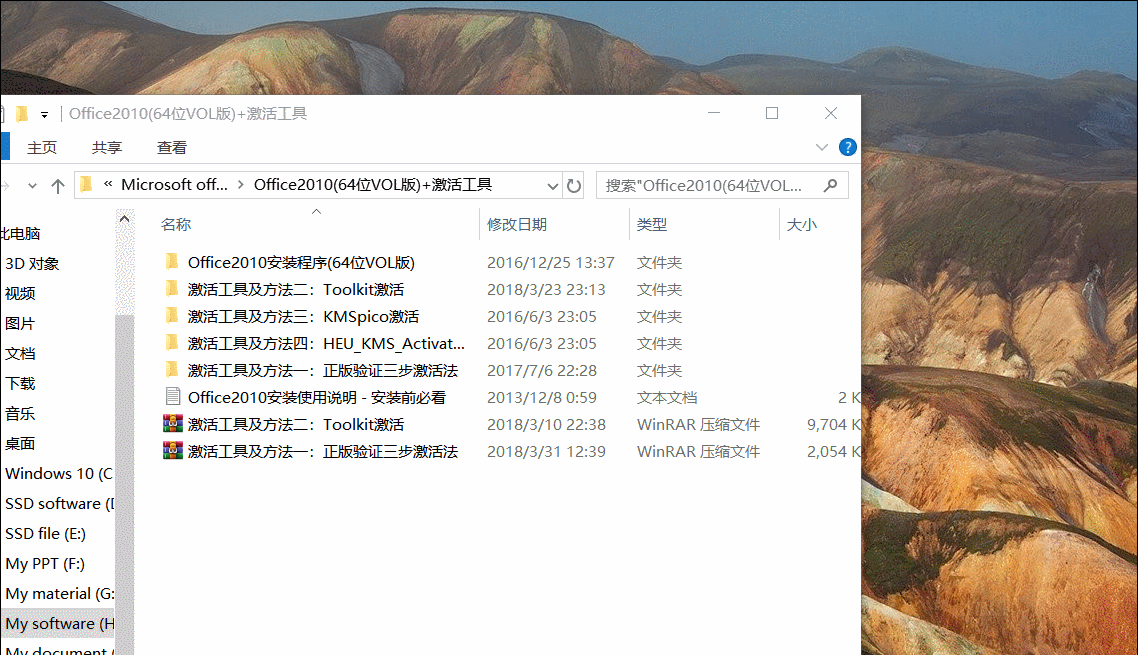Select SSD file (E:) drive
1138x655 pixels.
pyautogui.click(x=45, y=534)
